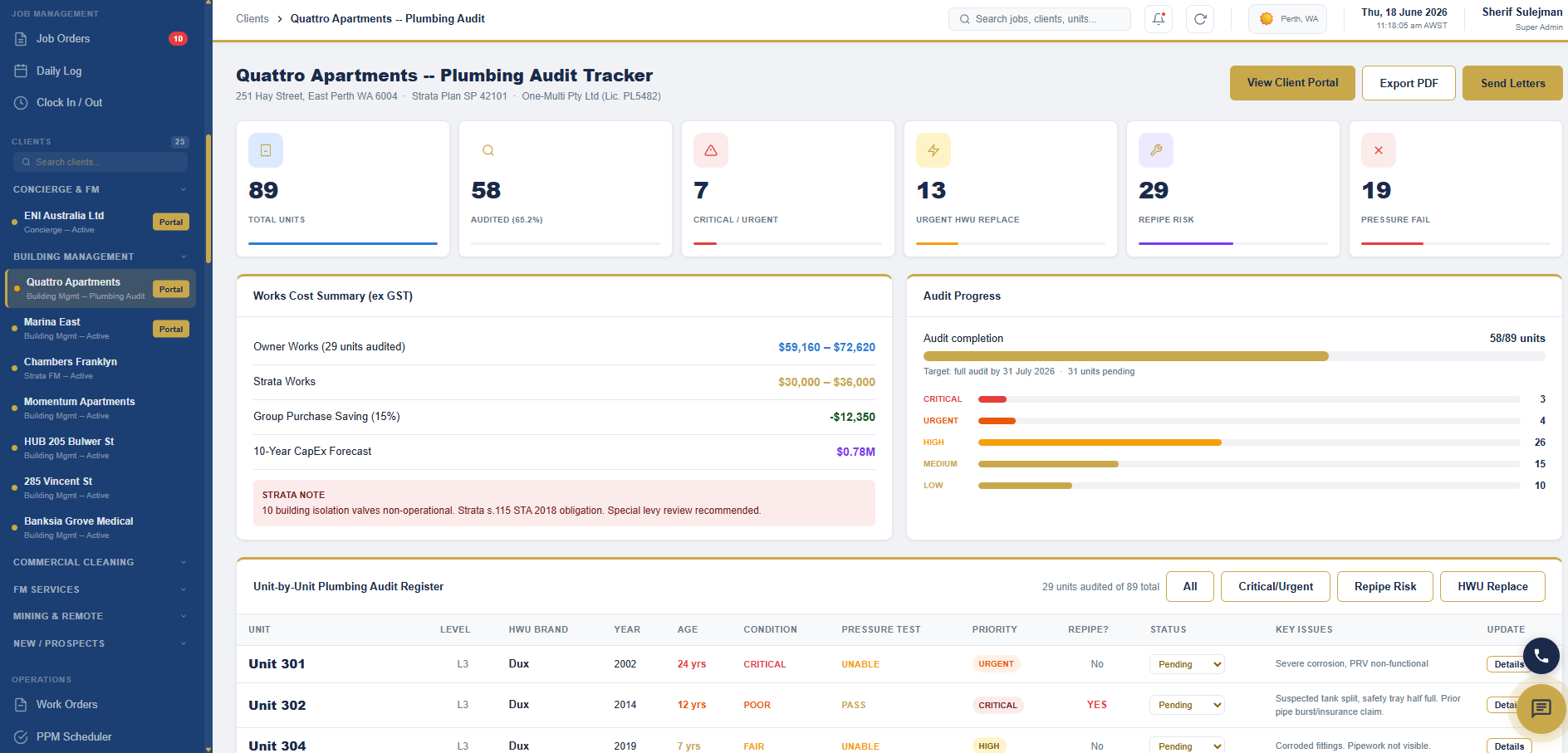Click the Perth weather sun icon

click(1267, 19)
